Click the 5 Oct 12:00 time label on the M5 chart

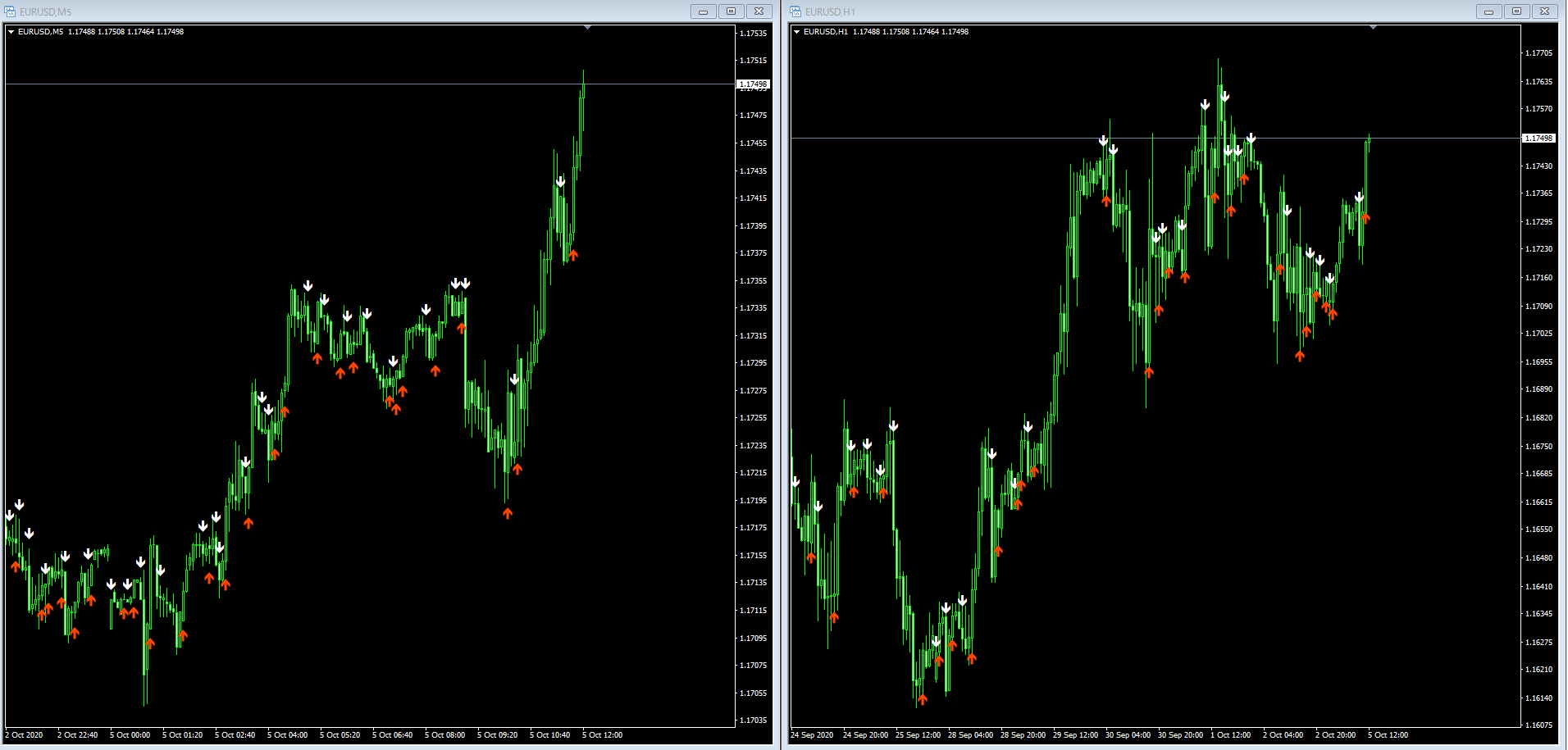click(x=602, y=735)
